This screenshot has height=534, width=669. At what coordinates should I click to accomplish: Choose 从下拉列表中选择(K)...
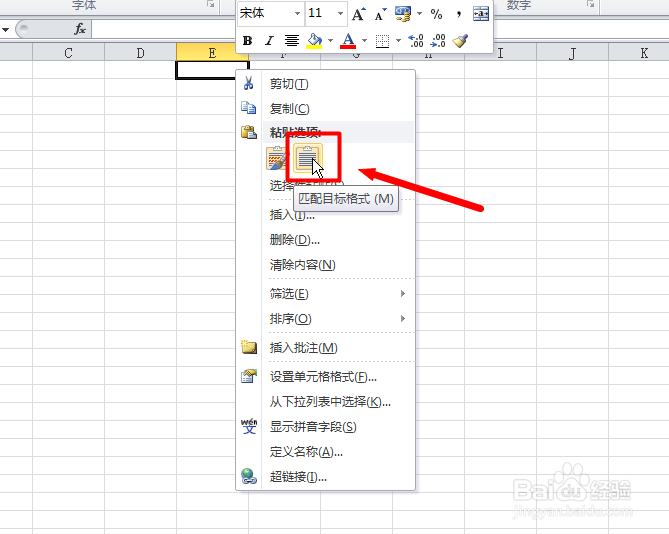pos(326,402)
